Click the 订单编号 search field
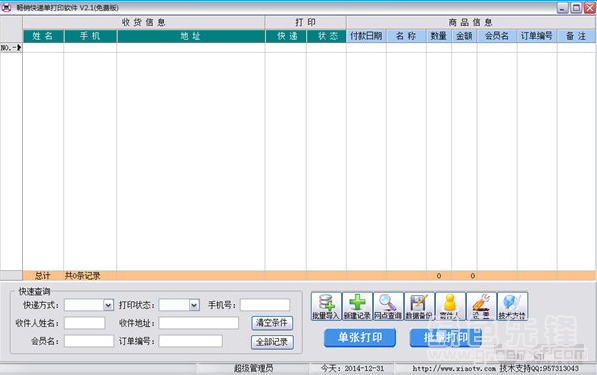Screen dimensions: 597x375 click(x=190, y=341)
